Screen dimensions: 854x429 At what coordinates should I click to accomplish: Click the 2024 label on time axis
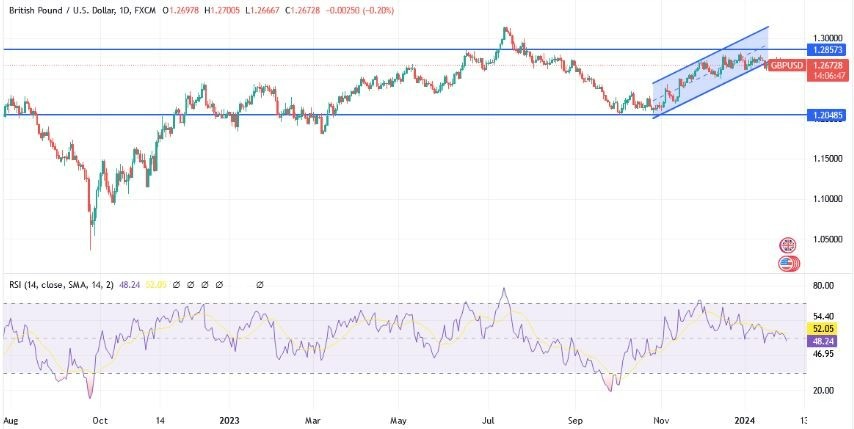pyautogui.click(x=745, y=421)
